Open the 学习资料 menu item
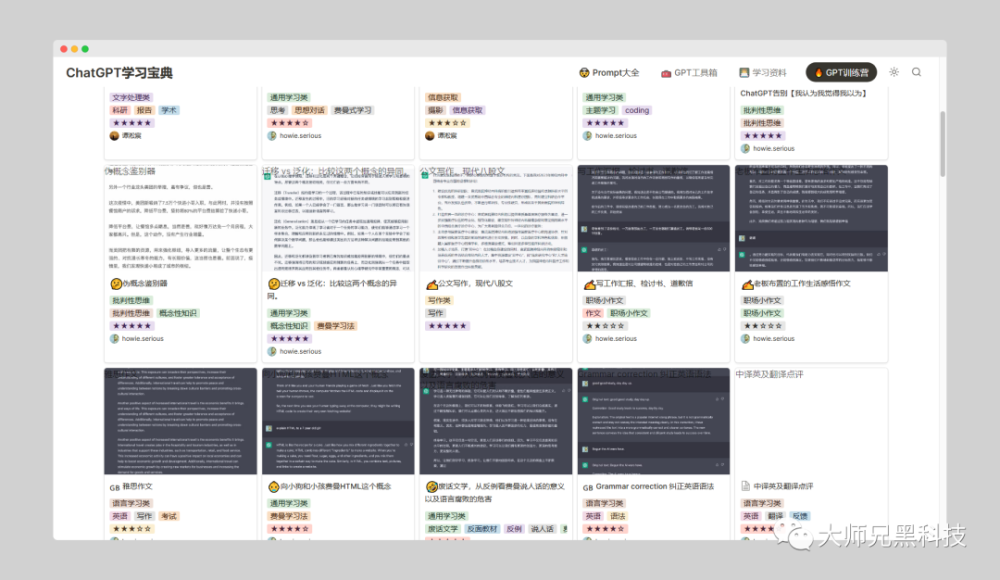 point(763,73)
